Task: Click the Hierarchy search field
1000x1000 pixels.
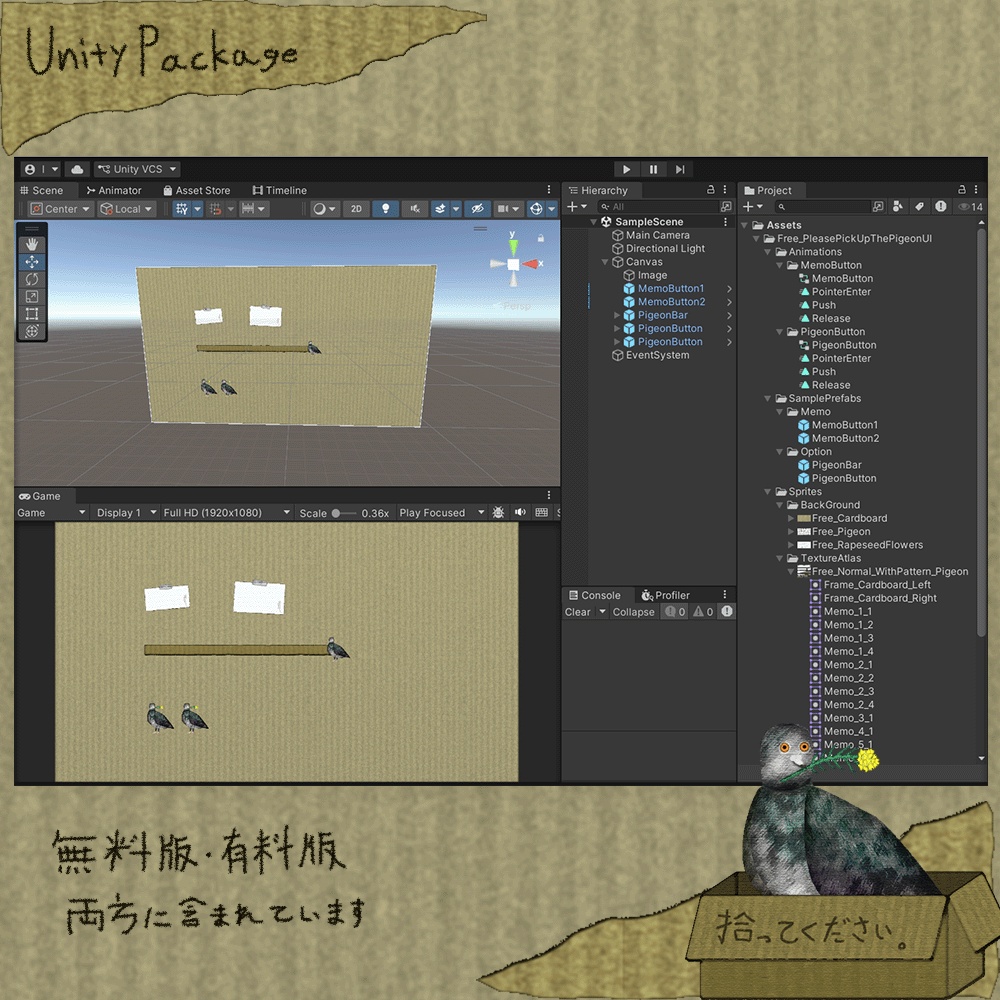Action: tap(659, 207)
